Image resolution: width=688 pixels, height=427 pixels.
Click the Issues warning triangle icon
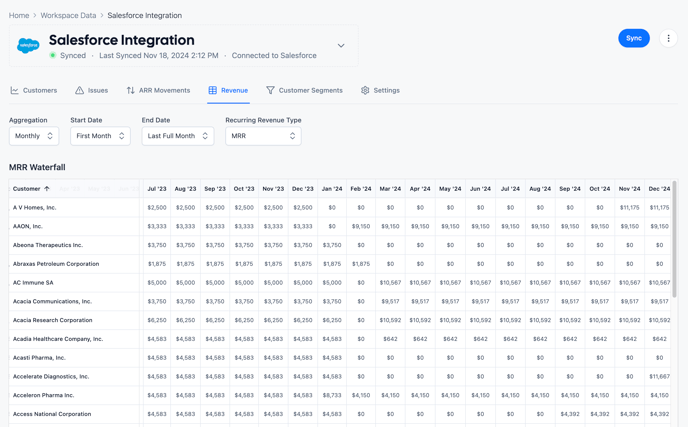pyautogui.click(x=80, y=91)
